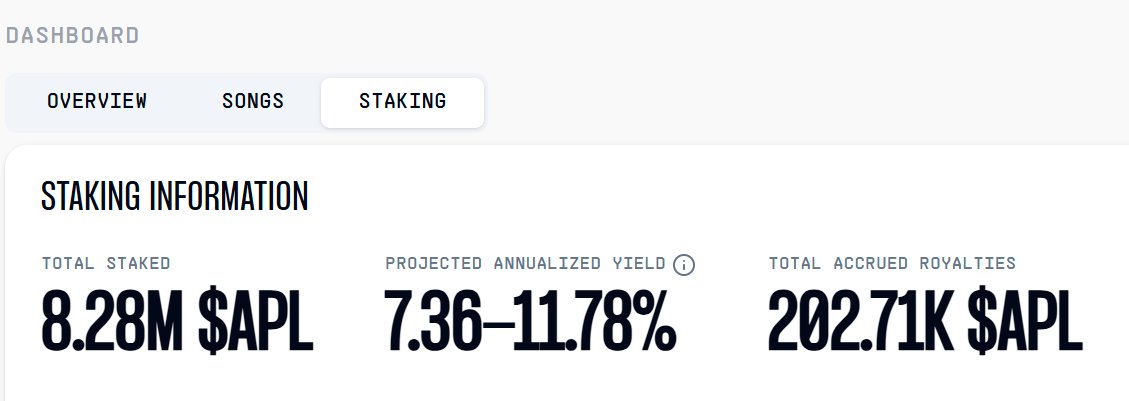
Task: Click the Projected Annualized Yield label text
Action: tap(526, 263)
